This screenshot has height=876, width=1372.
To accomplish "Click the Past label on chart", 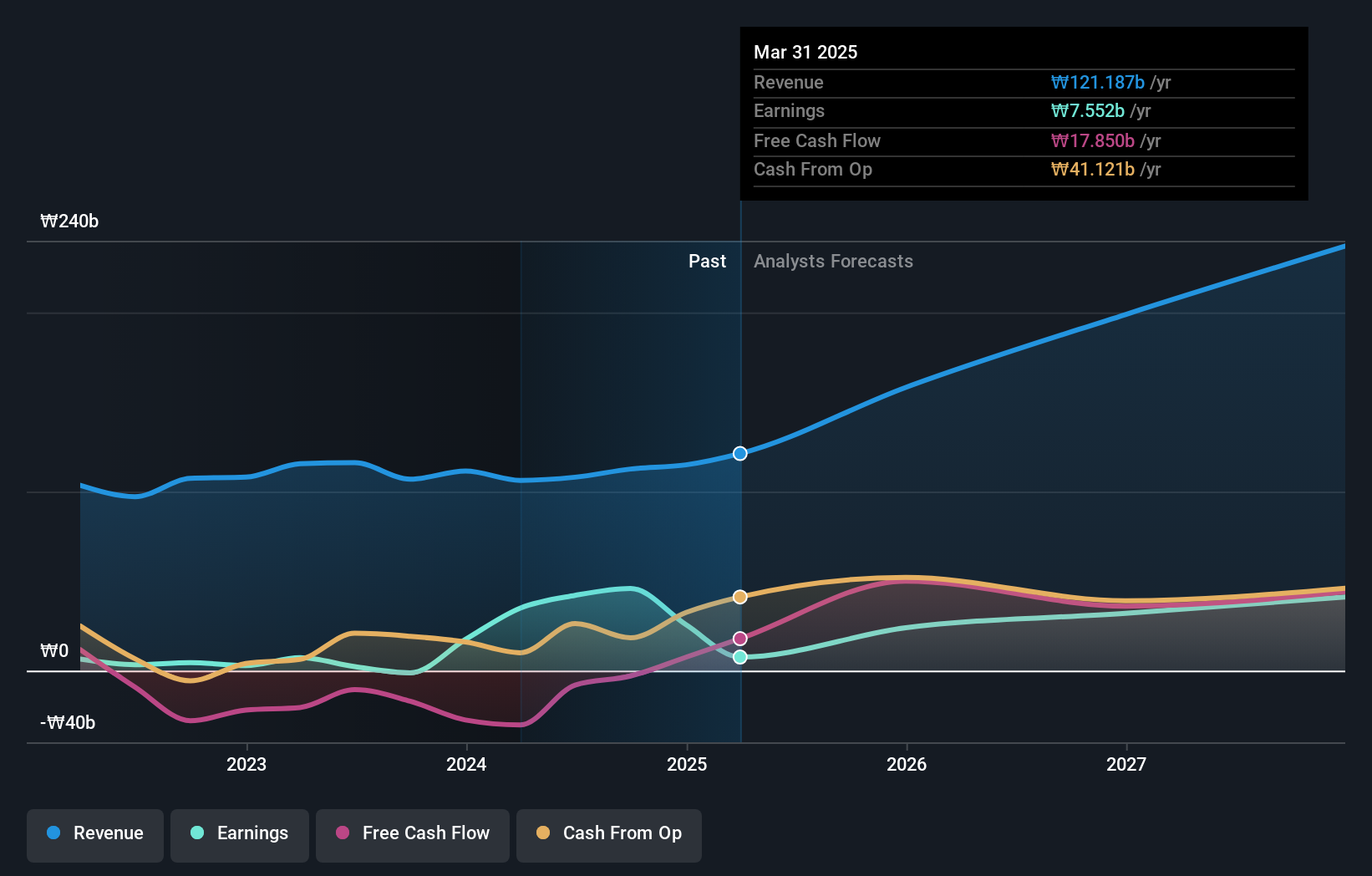I will [707, 262].
